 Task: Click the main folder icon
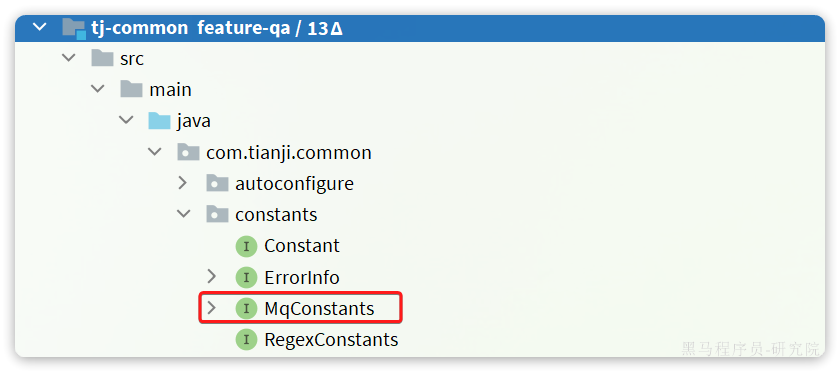point(131,89)
